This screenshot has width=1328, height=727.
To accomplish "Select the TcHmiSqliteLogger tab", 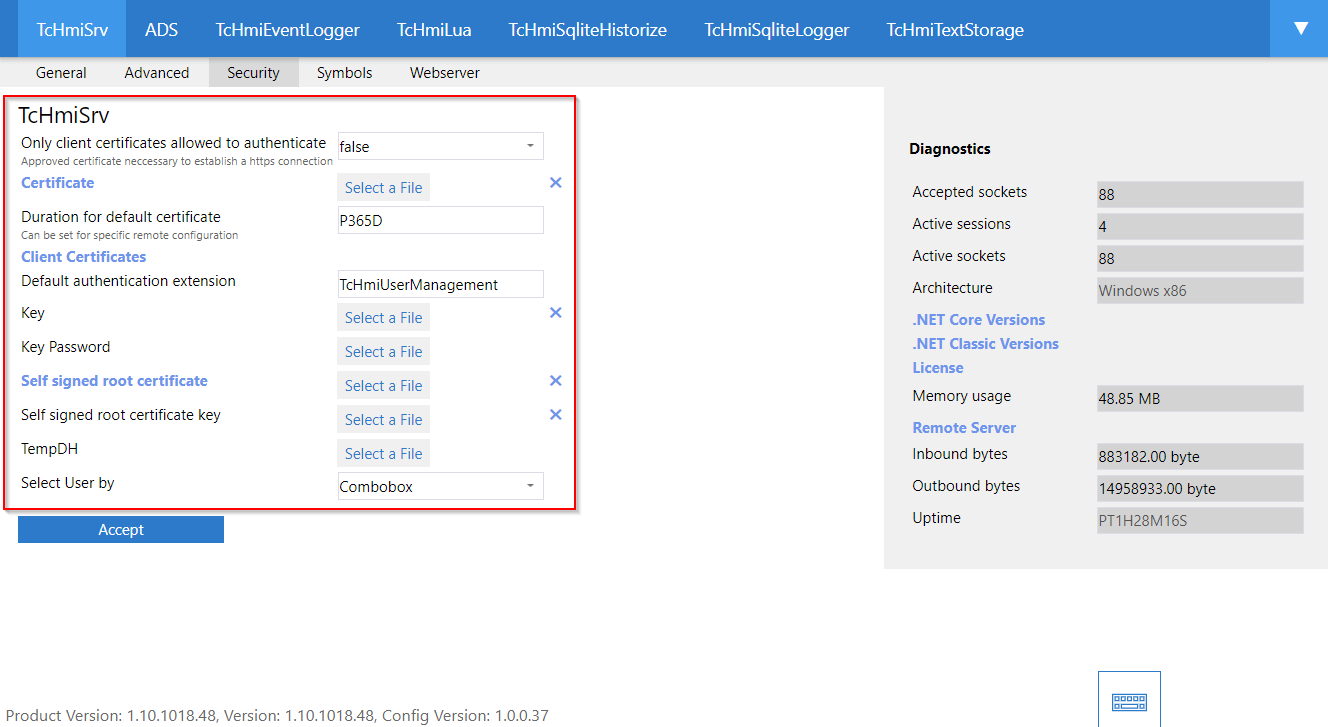I will pyautogui.click(x=777, y=29).
